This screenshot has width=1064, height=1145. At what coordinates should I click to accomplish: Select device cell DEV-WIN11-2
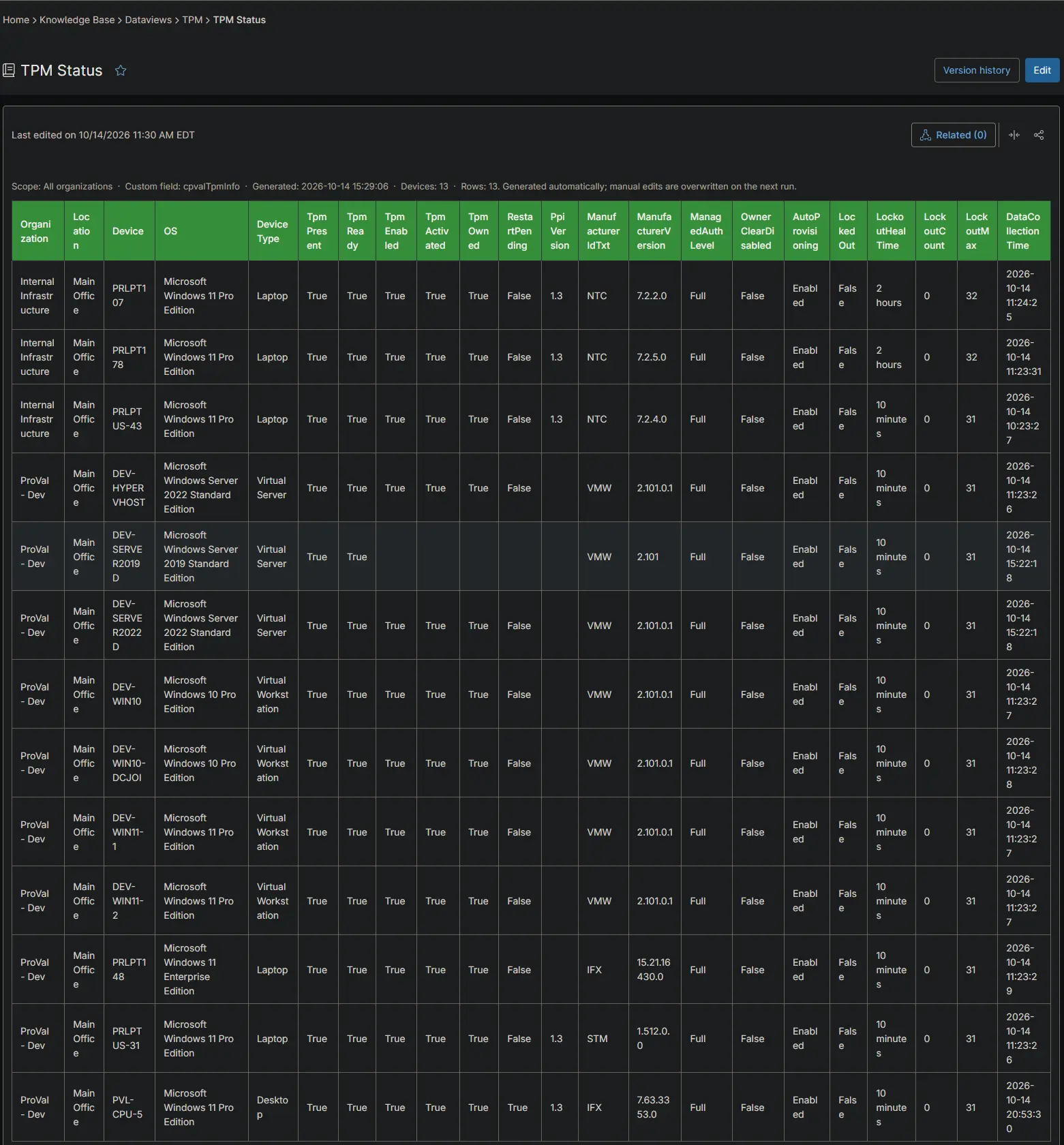tap(130, 901)
